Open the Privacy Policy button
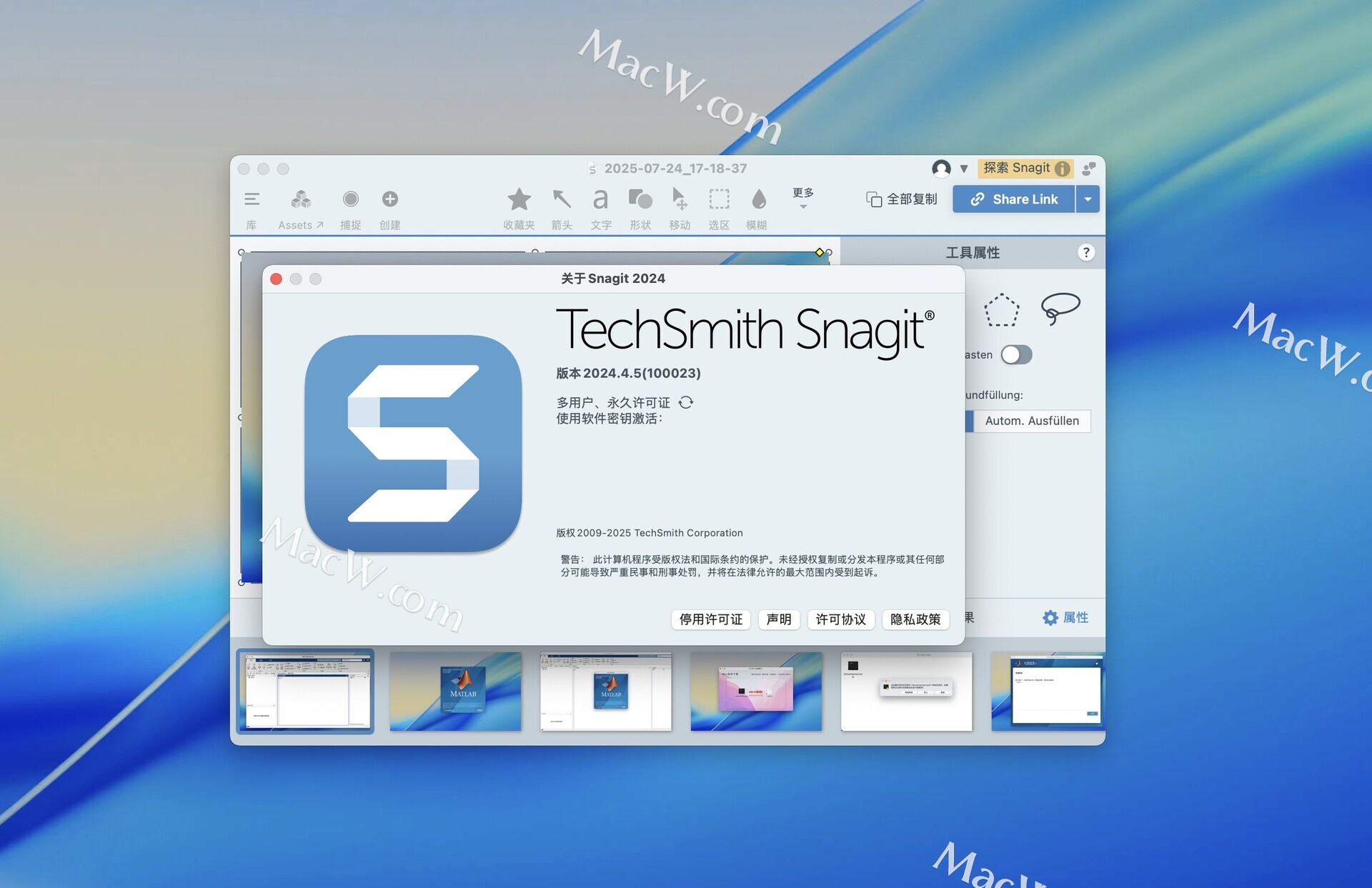 pos(915,619)
